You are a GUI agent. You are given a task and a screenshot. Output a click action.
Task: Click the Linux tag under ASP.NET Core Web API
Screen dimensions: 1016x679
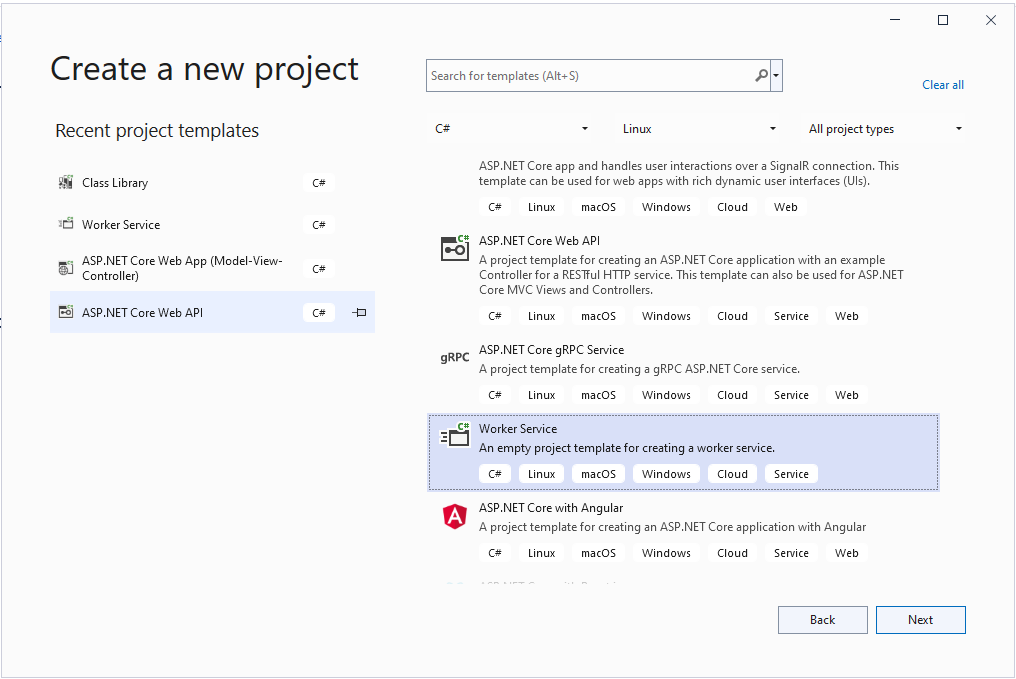(x=541, y=316)
